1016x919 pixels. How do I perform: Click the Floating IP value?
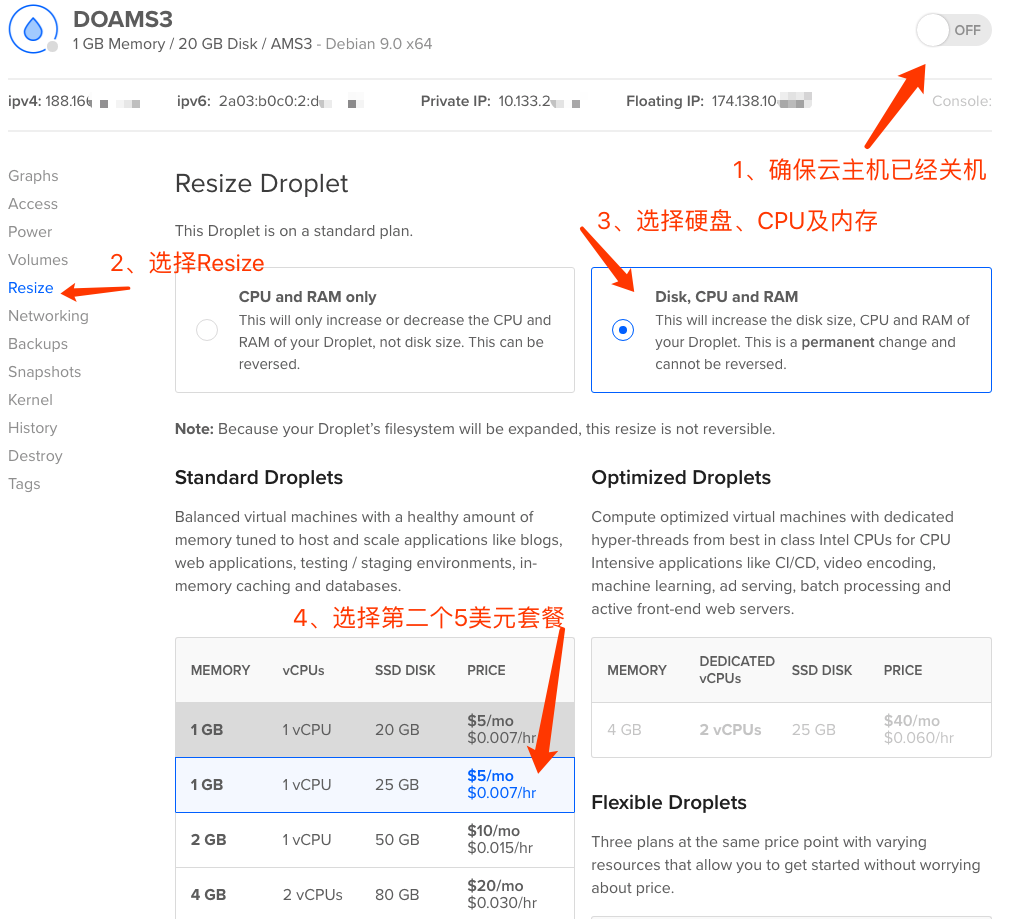pos(761,101)
